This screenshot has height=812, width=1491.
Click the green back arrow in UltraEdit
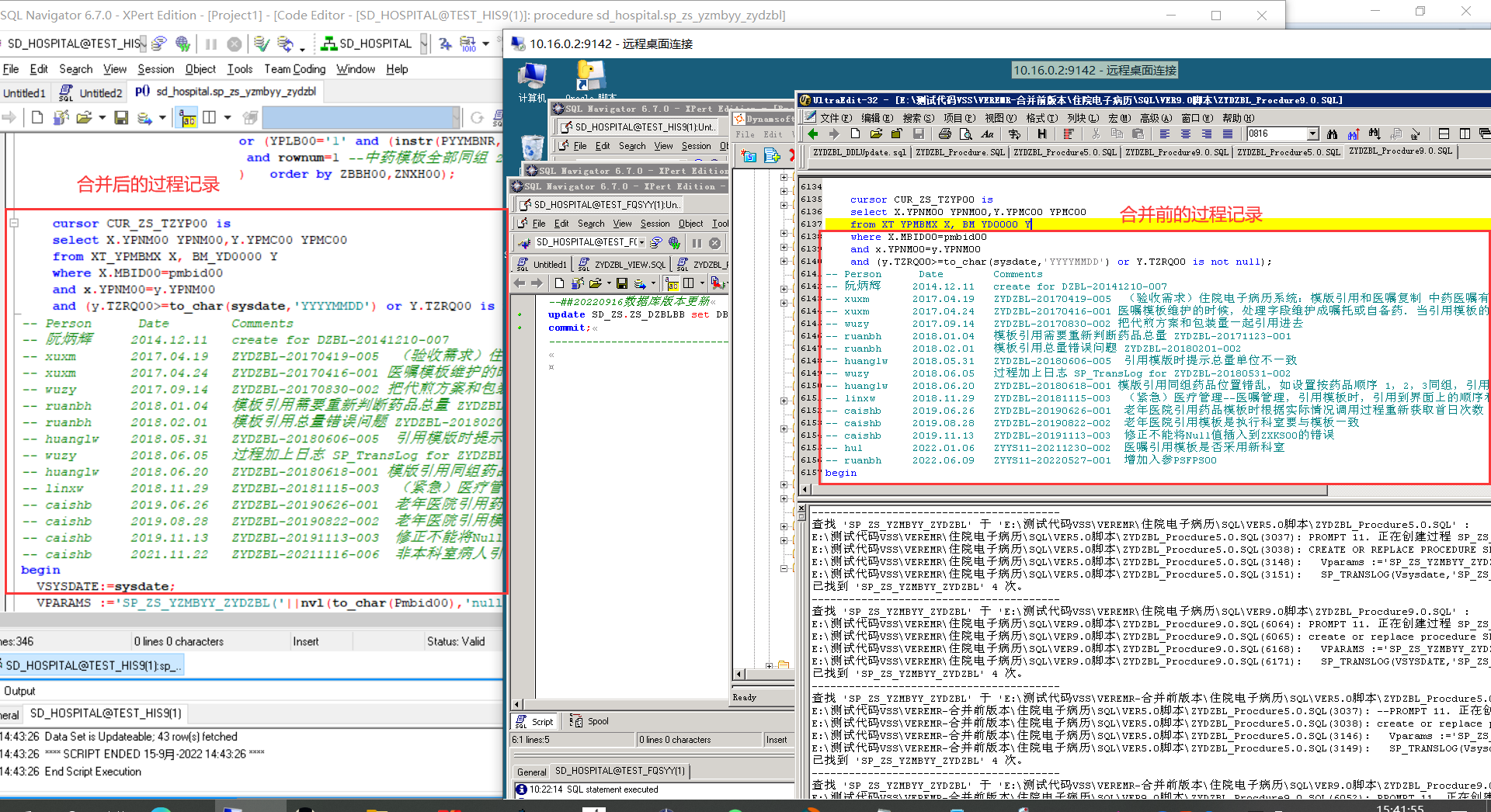[x=813, y=134]
